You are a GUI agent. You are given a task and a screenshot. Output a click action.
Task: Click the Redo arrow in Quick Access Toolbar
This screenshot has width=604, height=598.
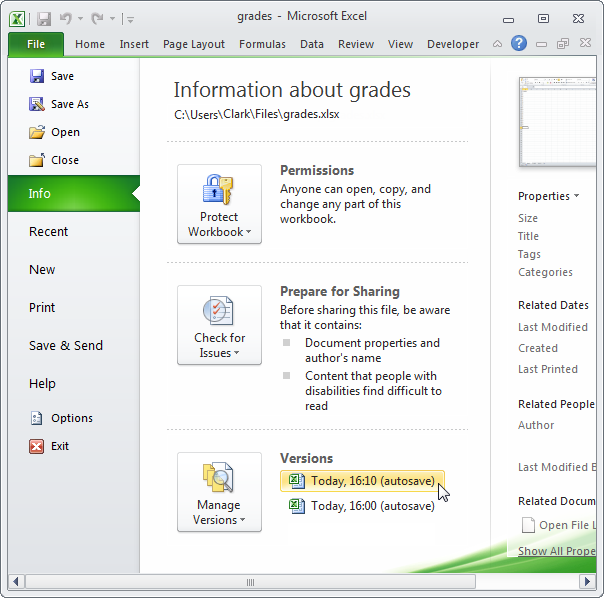point(97,18)
